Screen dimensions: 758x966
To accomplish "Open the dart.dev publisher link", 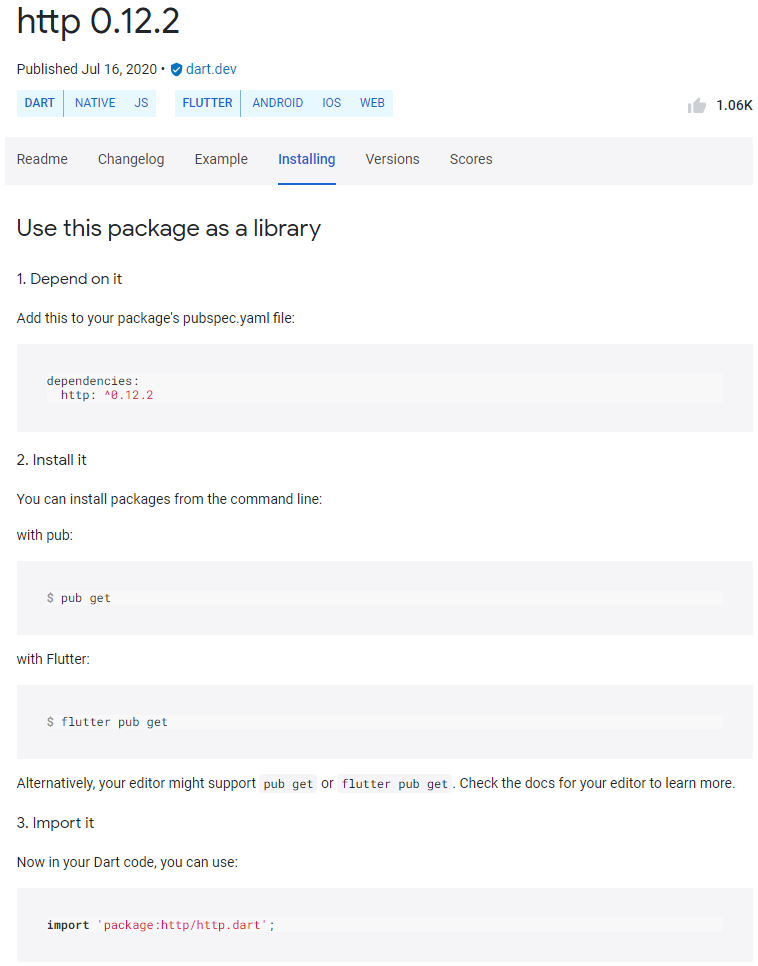I will click(211, 69).
